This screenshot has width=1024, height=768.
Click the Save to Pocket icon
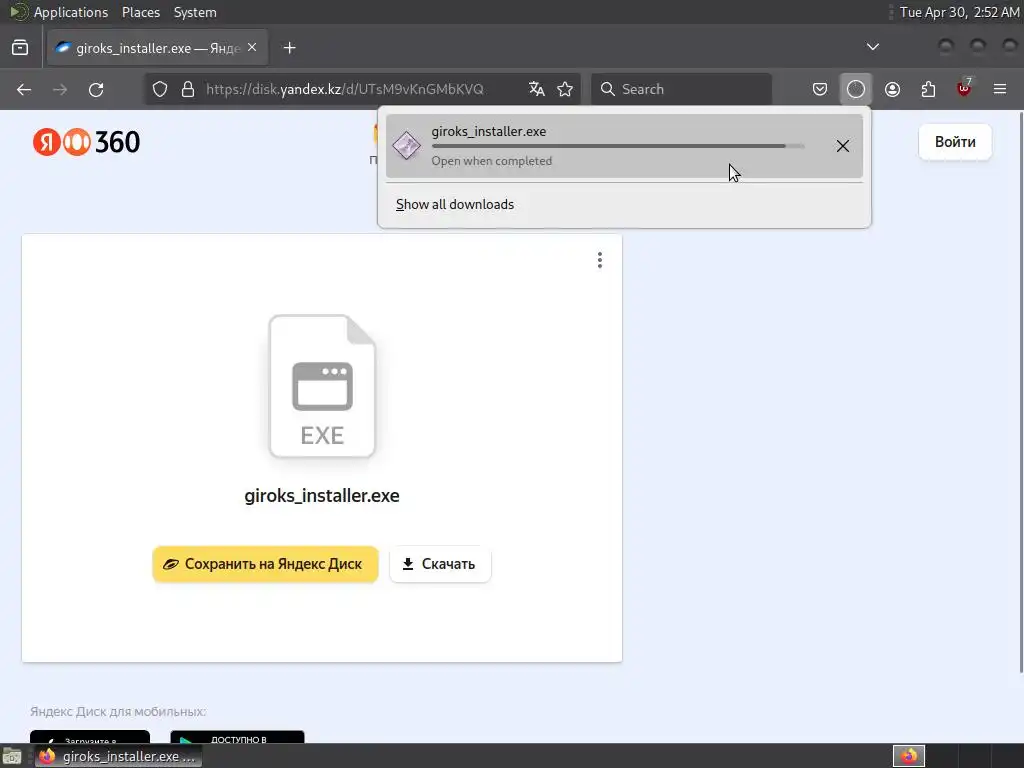click(820, 89)
